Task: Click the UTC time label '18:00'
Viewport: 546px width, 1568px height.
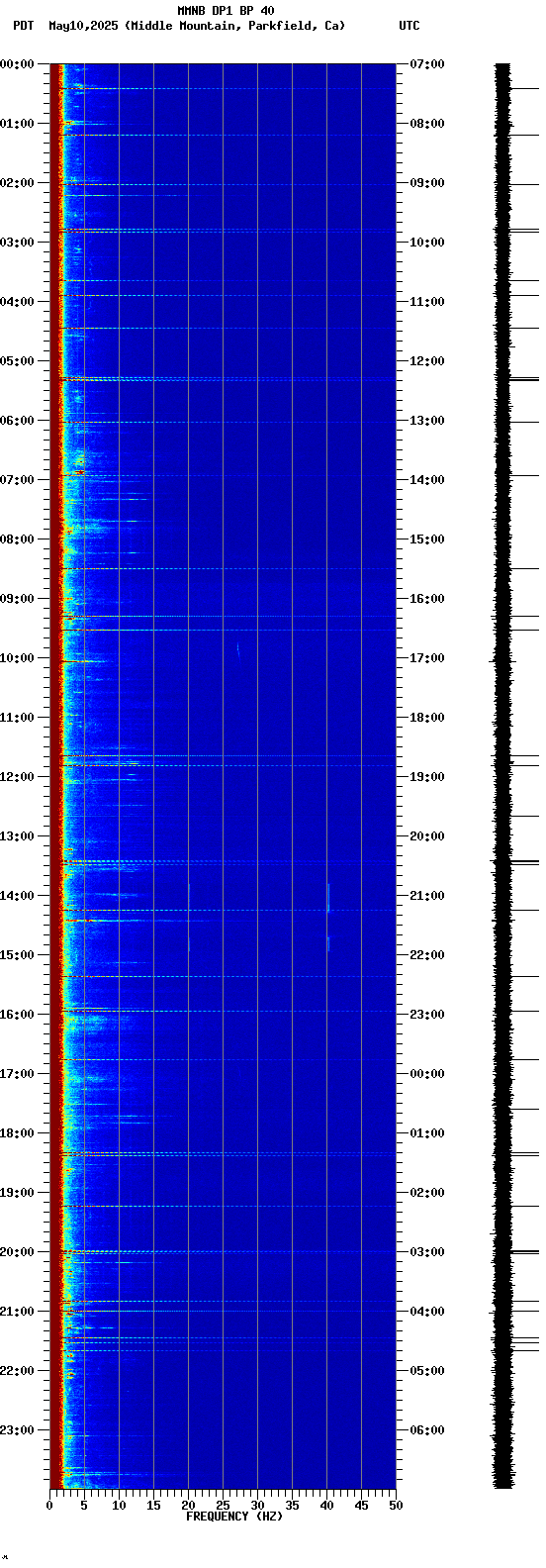Action: [427, 718]
